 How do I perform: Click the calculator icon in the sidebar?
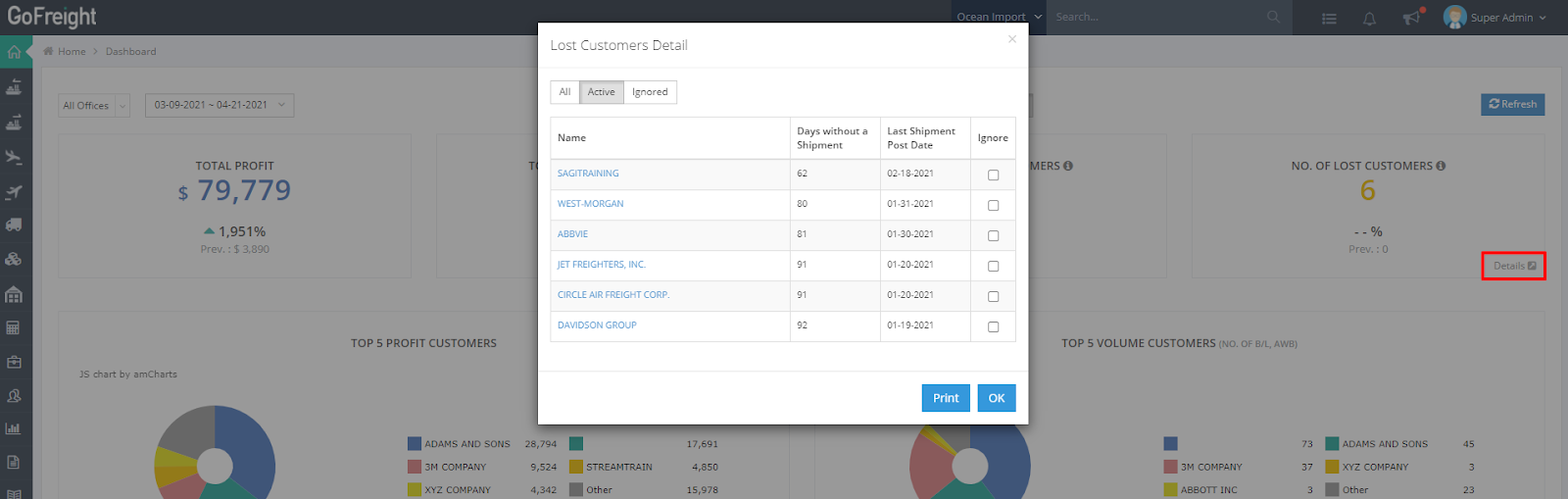14,328
